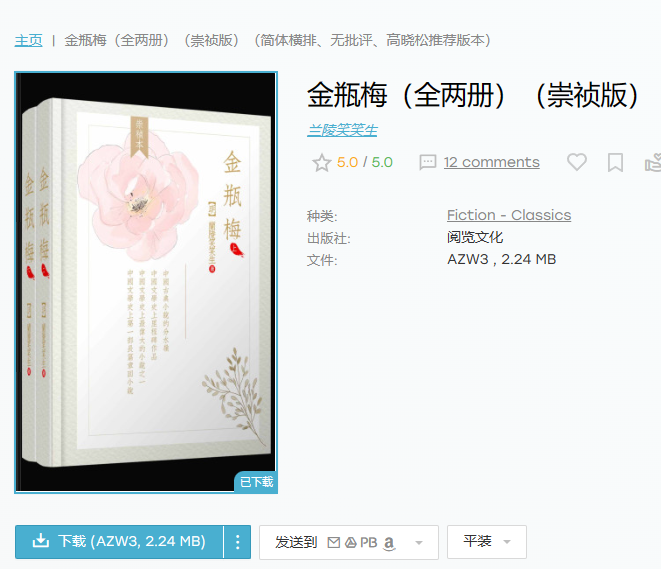Click the 金瓶梅 book cover thumbnail
Viewport: 661px width, 569px height.
point(146,282)
